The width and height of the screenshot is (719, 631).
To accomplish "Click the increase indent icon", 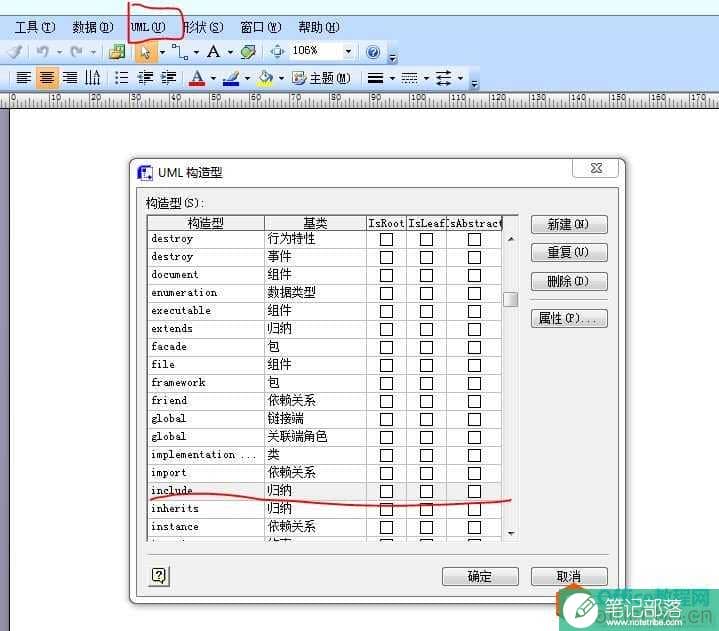I will (168, 78).
